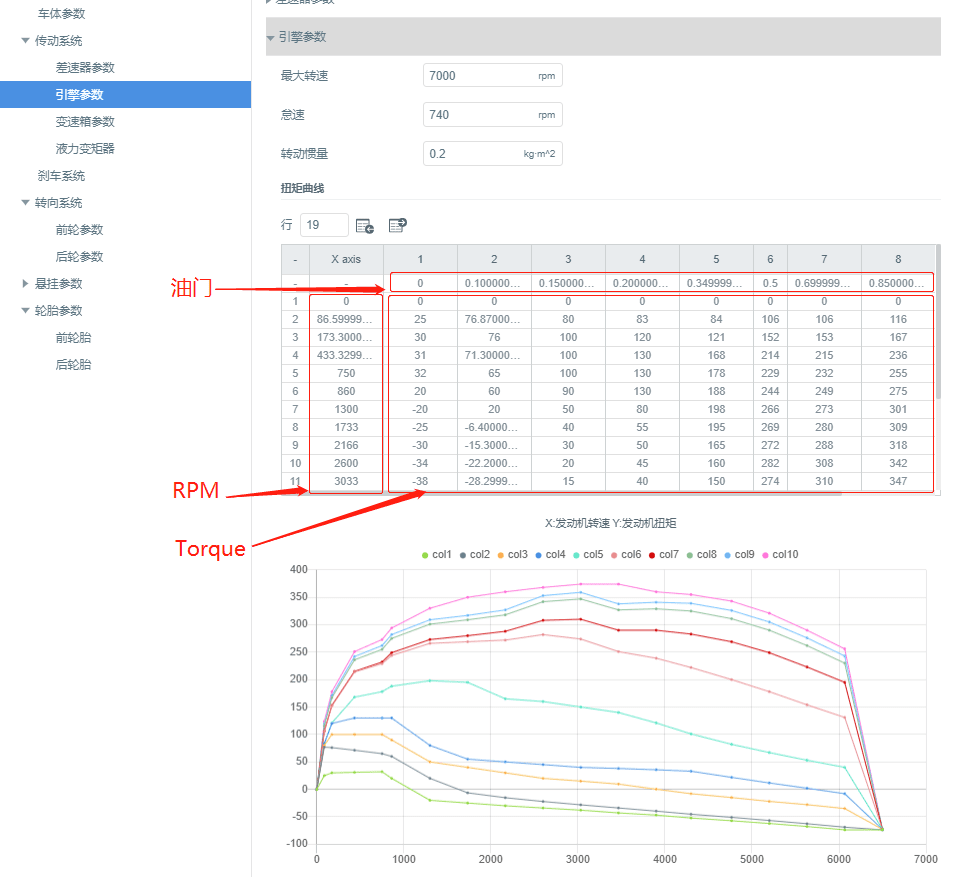Collapse the 引擎参数 section header
Viewport: 953px width, 877px height.
coord(603,37)
